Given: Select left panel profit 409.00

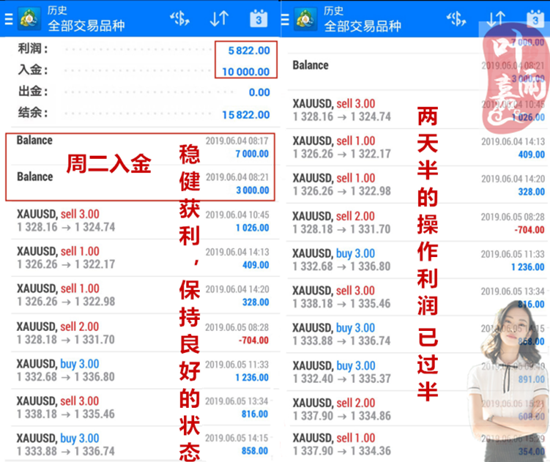Looking at the screenshot, I should tap(256, 265).
